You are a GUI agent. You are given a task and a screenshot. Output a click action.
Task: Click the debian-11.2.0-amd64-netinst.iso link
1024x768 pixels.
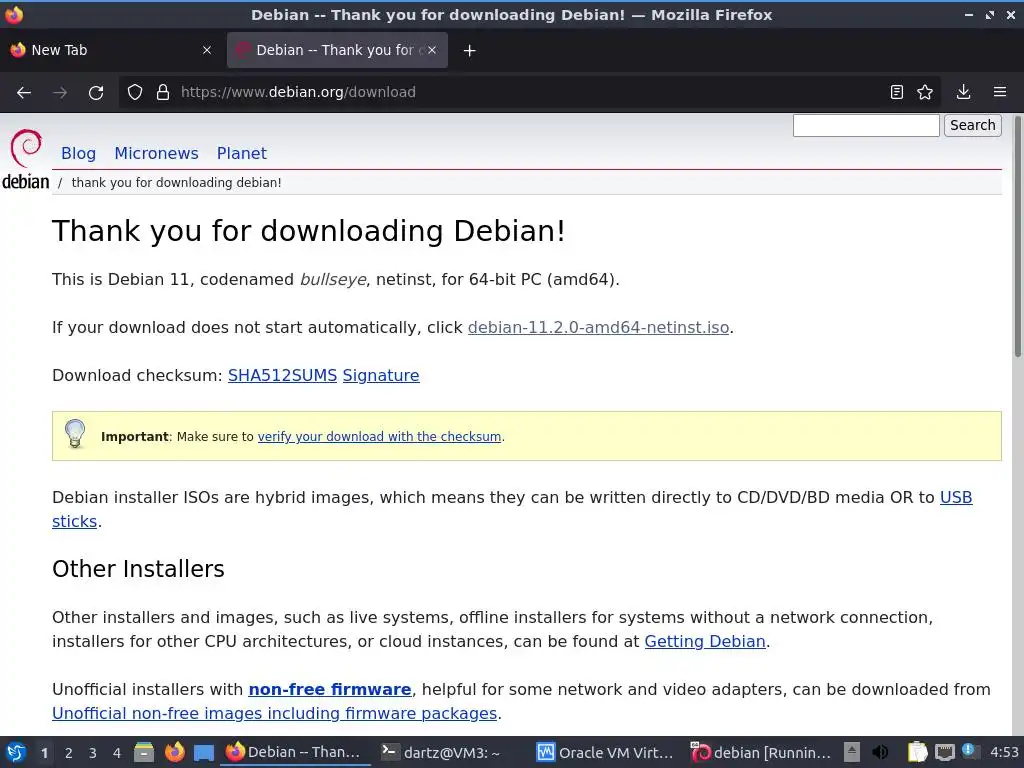coord(598,327)
